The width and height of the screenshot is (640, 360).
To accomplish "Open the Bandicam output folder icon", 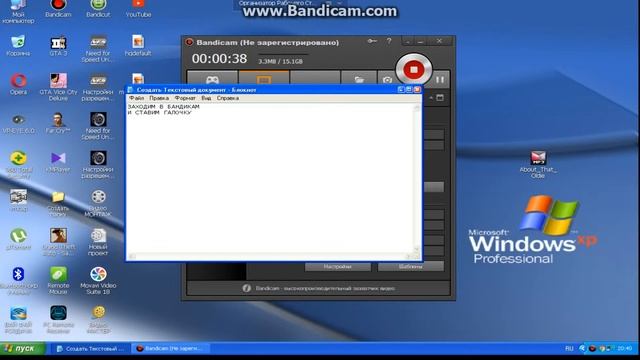I will click(359, 79).
